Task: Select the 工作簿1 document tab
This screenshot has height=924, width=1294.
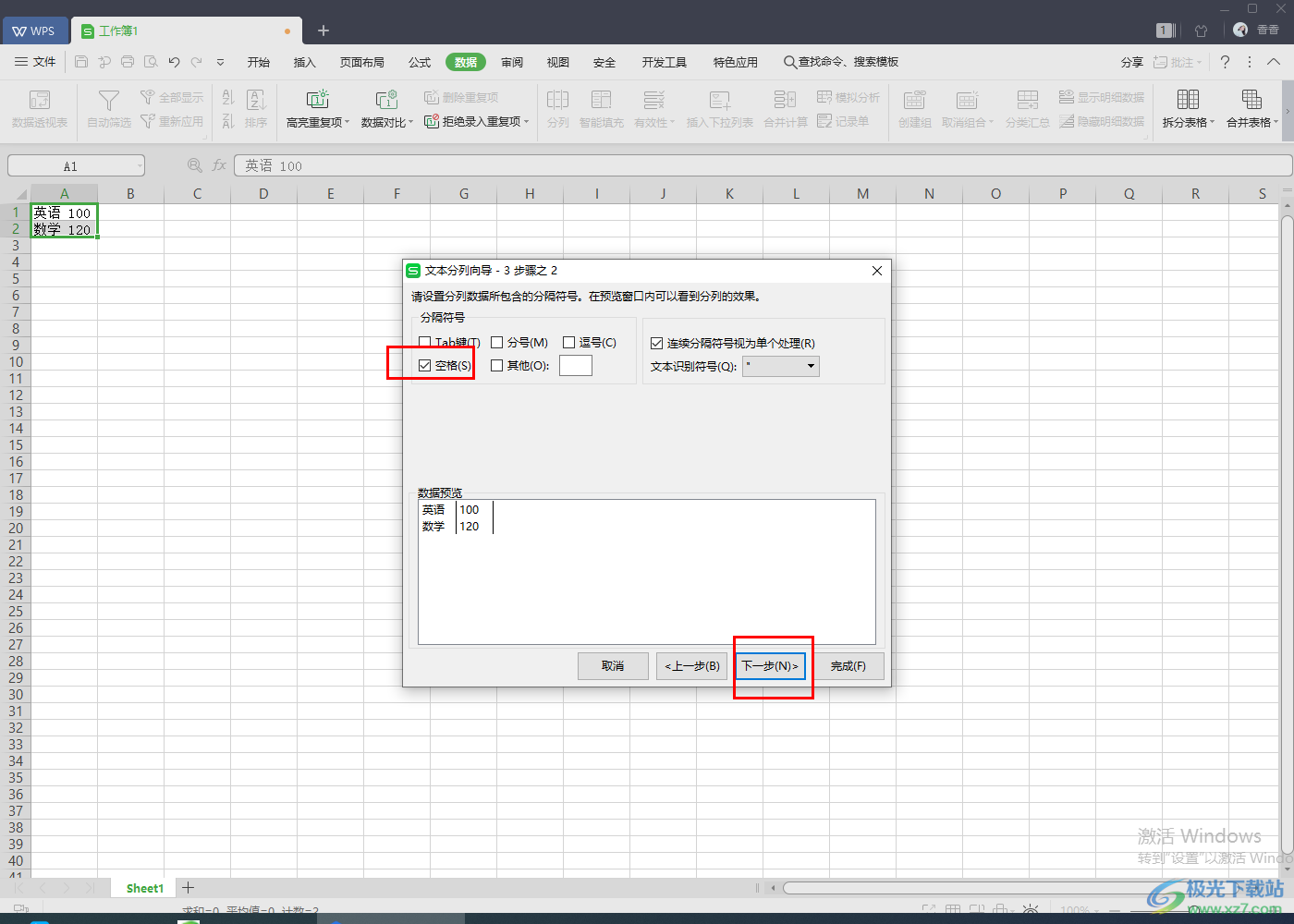Action: pos(188,30)
